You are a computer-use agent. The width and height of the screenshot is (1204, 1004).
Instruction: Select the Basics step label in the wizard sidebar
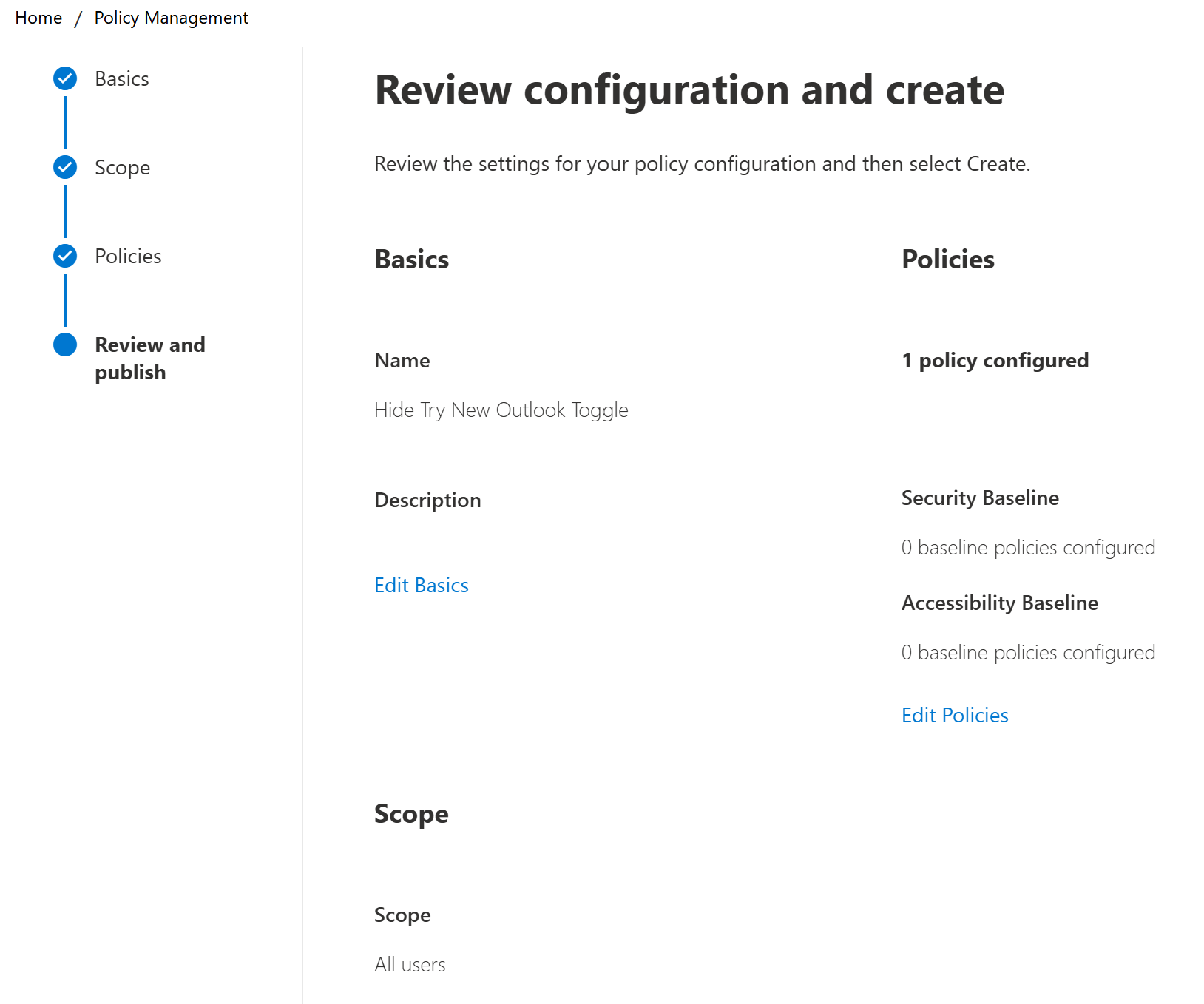[x=122, y=79]
